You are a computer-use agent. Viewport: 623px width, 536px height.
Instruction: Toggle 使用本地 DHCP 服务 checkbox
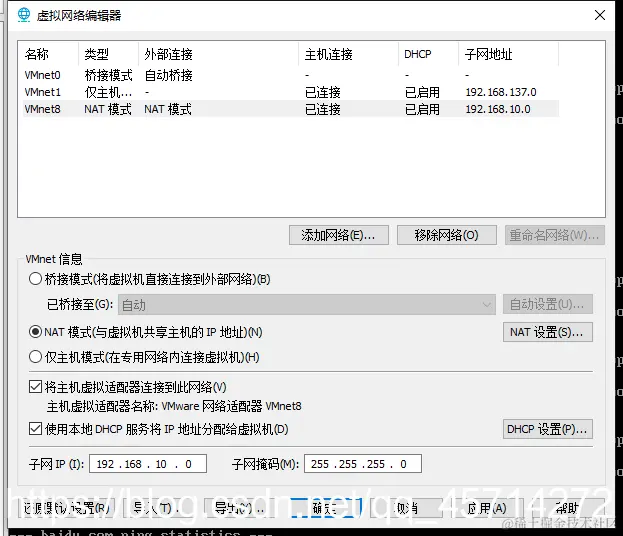pyautogui.click(x=35, y=429)
